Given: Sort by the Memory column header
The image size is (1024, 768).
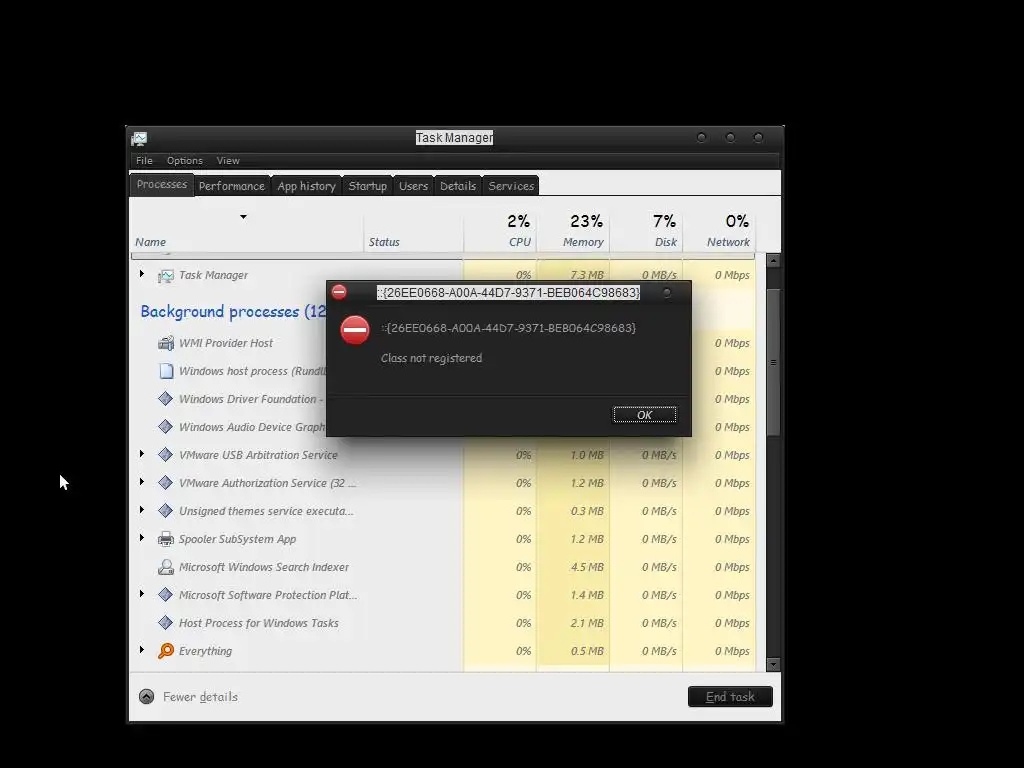Looking at the screenshot, I should click(573, 232).
